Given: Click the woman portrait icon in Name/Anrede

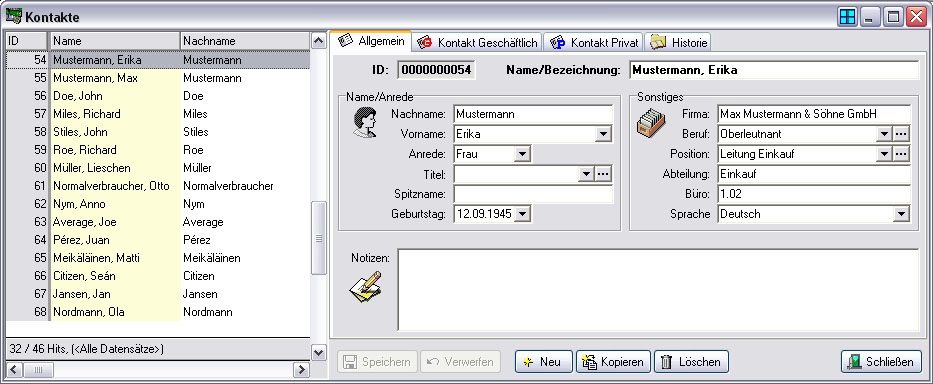Looking at the screenshot, I should [x=365, y=123].
